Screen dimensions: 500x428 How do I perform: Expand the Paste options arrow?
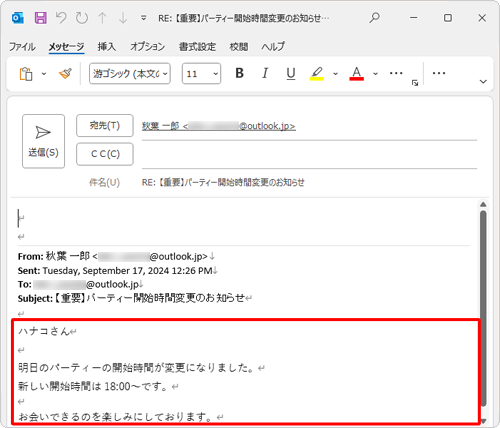[x=44, y=74]
